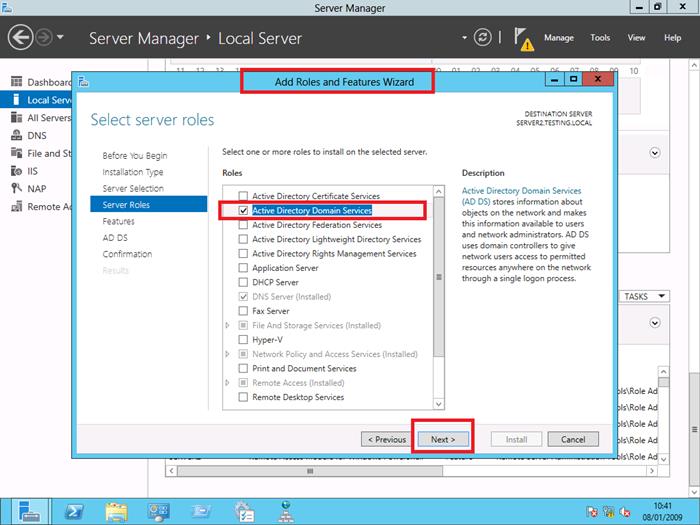The image size is (700, 525).
Task: Open the Tools menu
Action: click(x=600, y=38)
